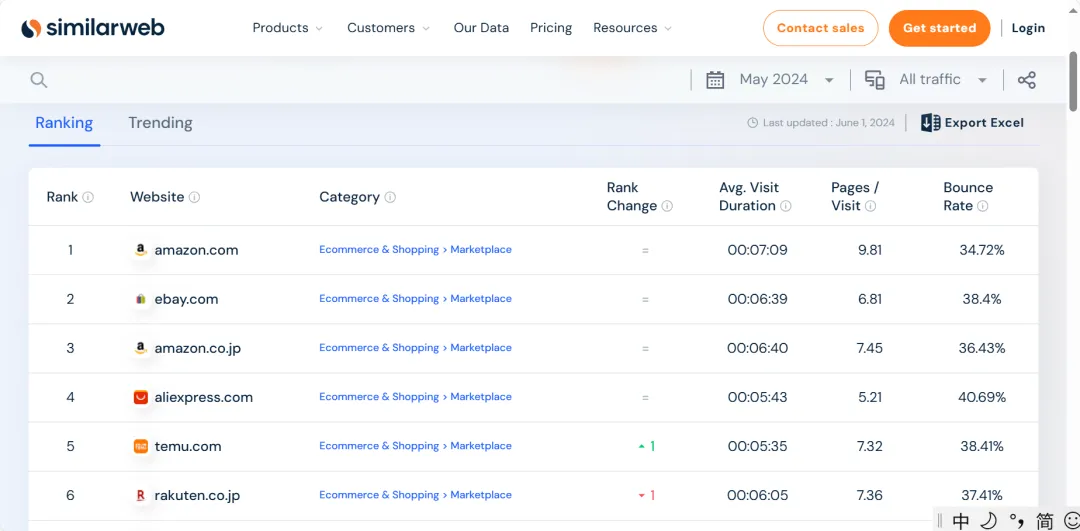Click rakuten.co.jp's rank change down 1

tap(646, 495)
